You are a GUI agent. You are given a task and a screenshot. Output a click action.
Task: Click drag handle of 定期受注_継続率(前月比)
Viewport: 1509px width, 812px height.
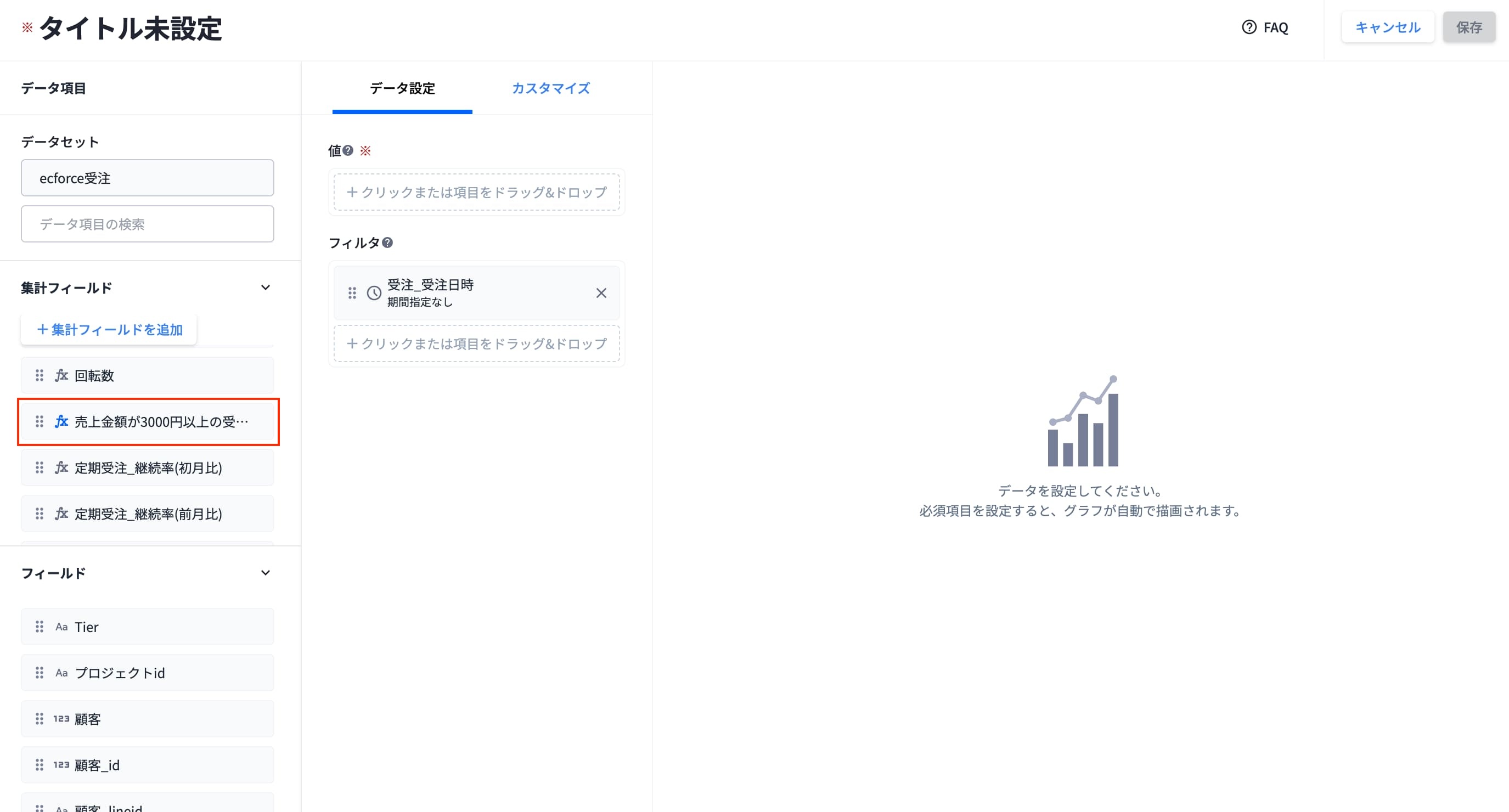tap(40, 514)
